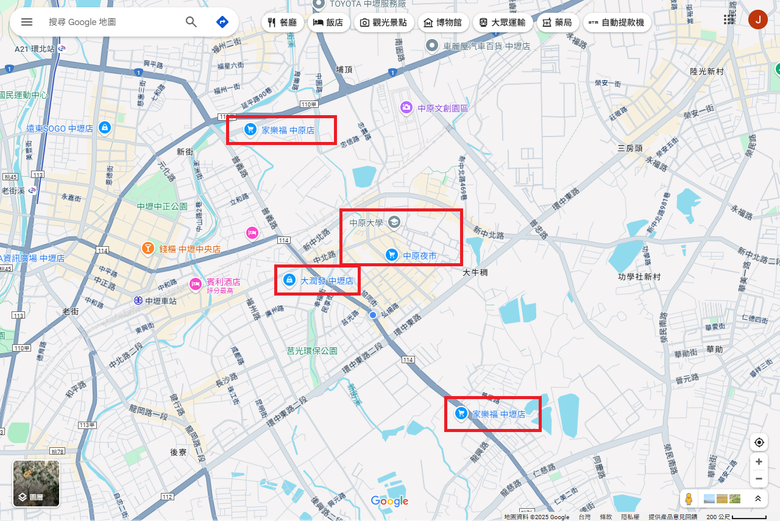Open 賓利酒店 hotel pin
This screenshot has height=521, width=780.
(x=195, y=284)
